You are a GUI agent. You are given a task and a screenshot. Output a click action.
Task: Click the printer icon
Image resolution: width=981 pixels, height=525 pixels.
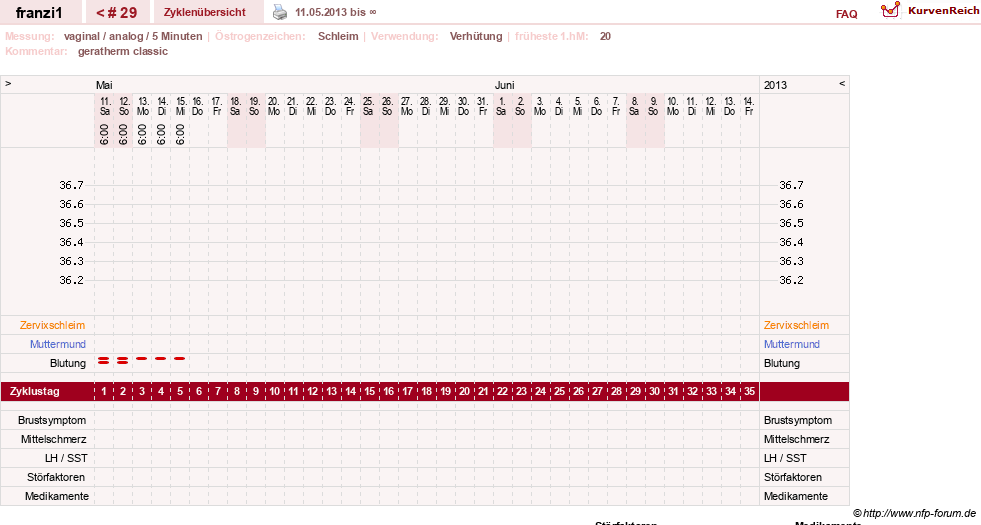click(x=280, y=12)
